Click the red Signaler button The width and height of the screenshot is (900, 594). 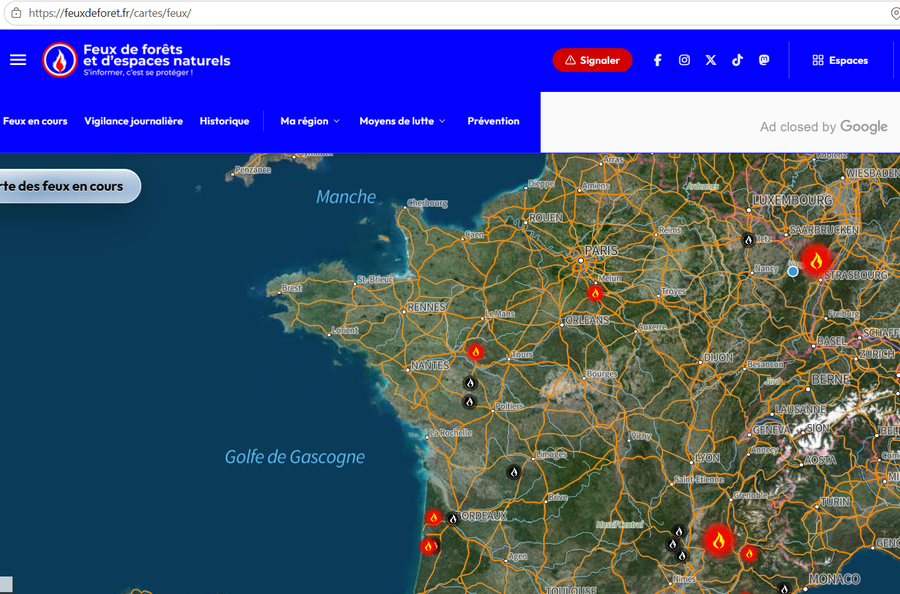point(592,60)
